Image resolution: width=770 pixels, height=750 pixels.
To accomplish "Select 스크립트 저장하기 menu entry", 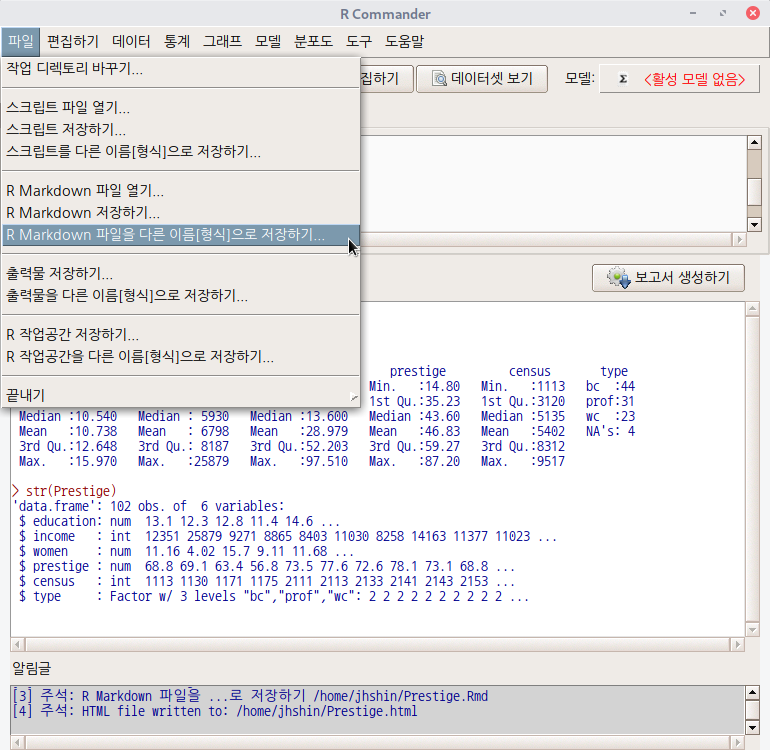I will (181, 129).
